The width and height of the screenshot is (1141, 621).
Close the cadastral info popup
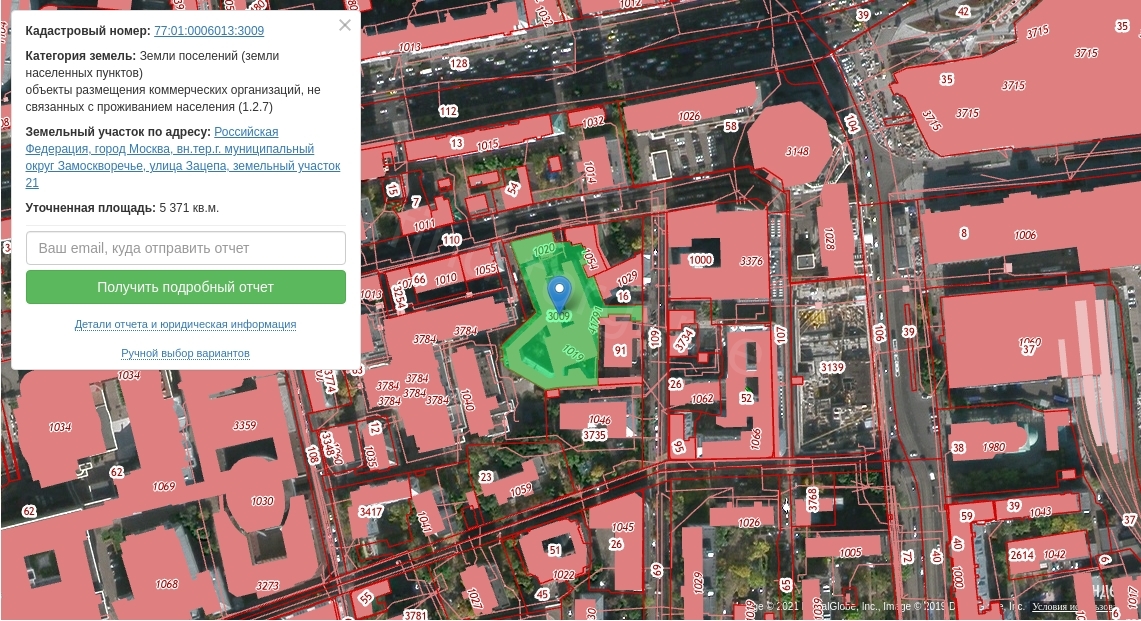point(345,25)
